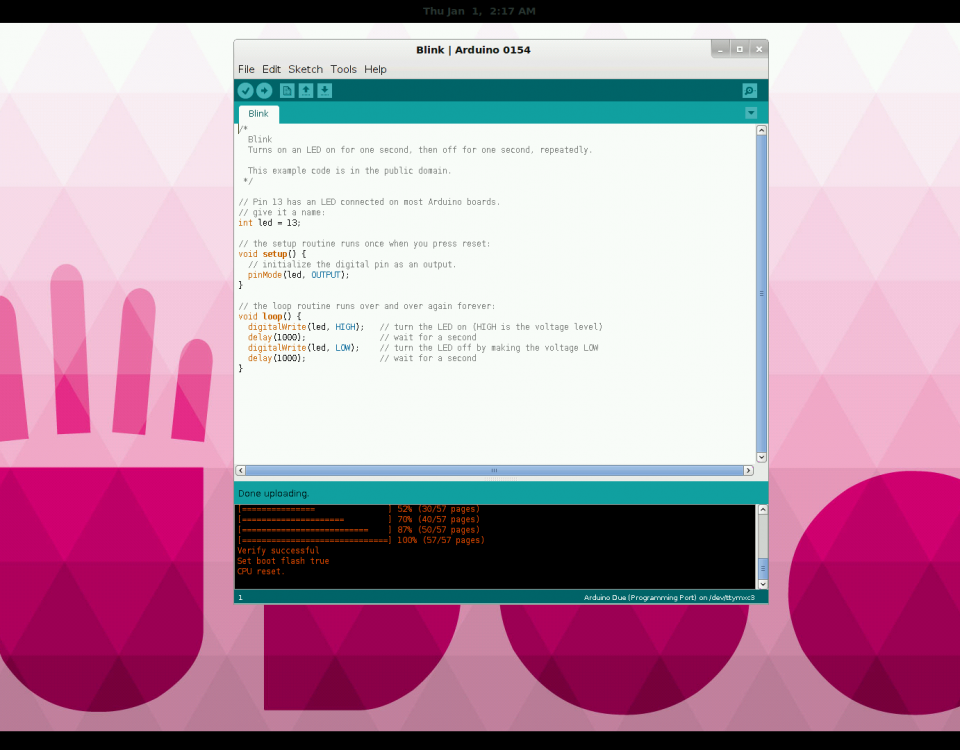Click 'pinMode(led, OUTPUT);' in the code
Viewport: 960px width, 750px height.
[298, 275]
